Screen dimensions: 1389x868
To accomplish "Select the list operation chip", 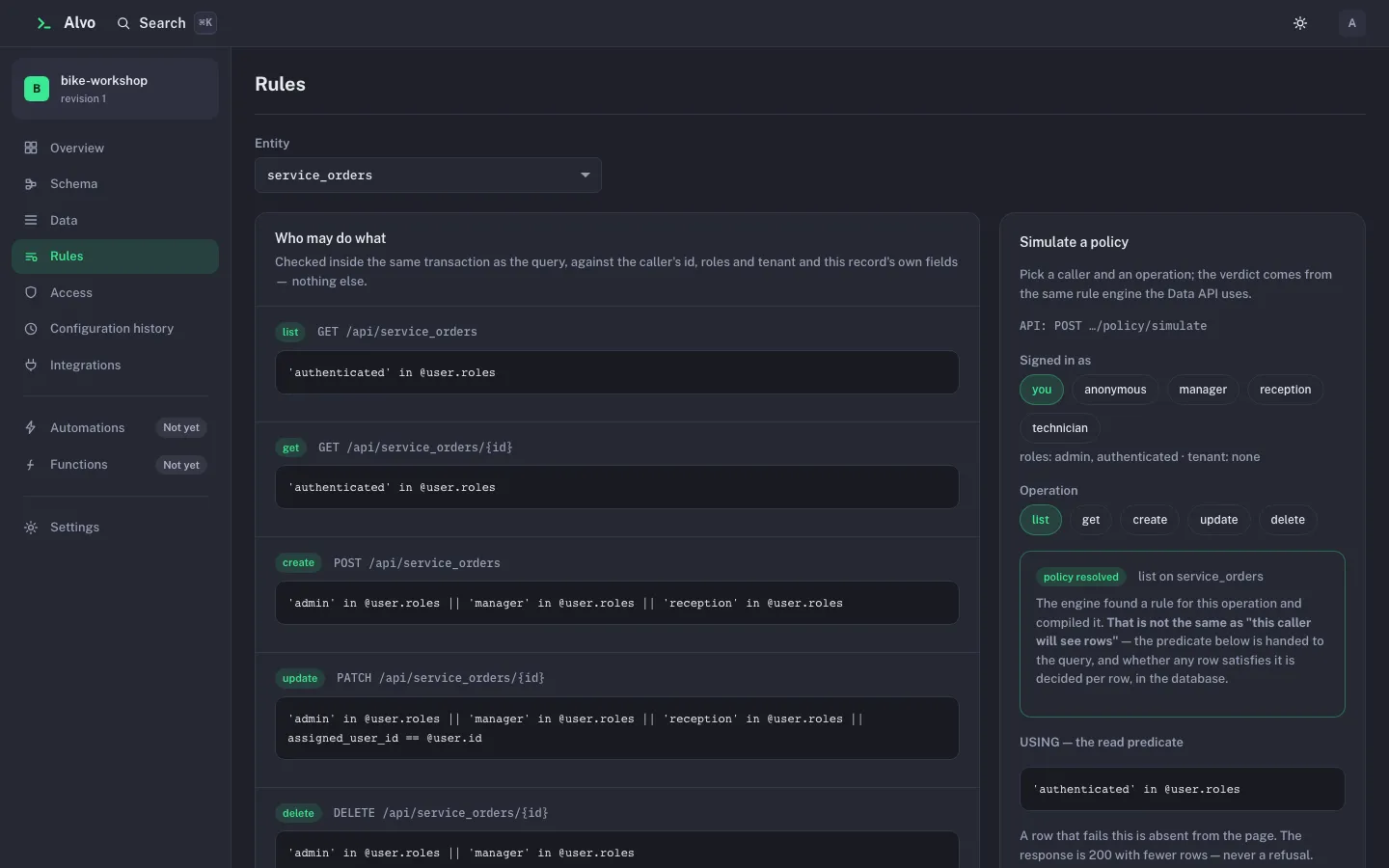I will [1040, 520].
